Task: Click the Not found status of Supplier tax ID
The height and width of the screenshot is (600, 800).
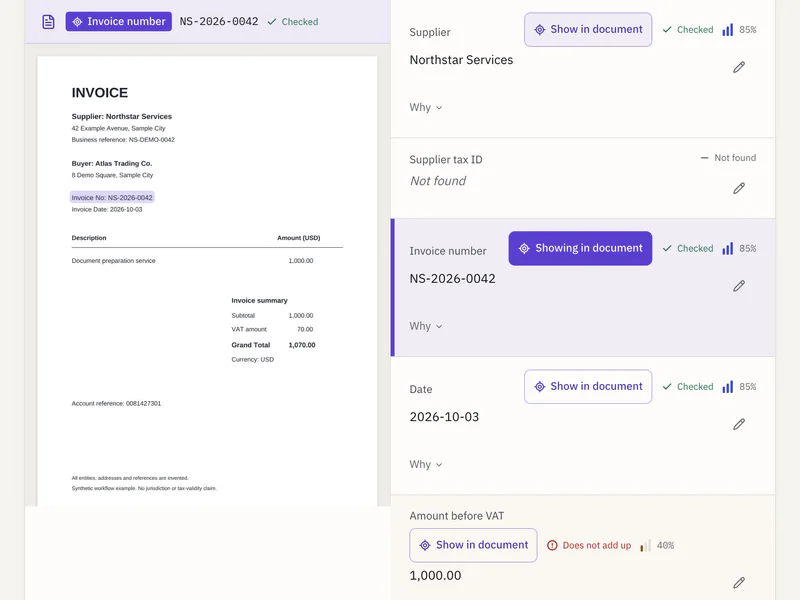Action: pyautogui.click(x=728, y=158)
